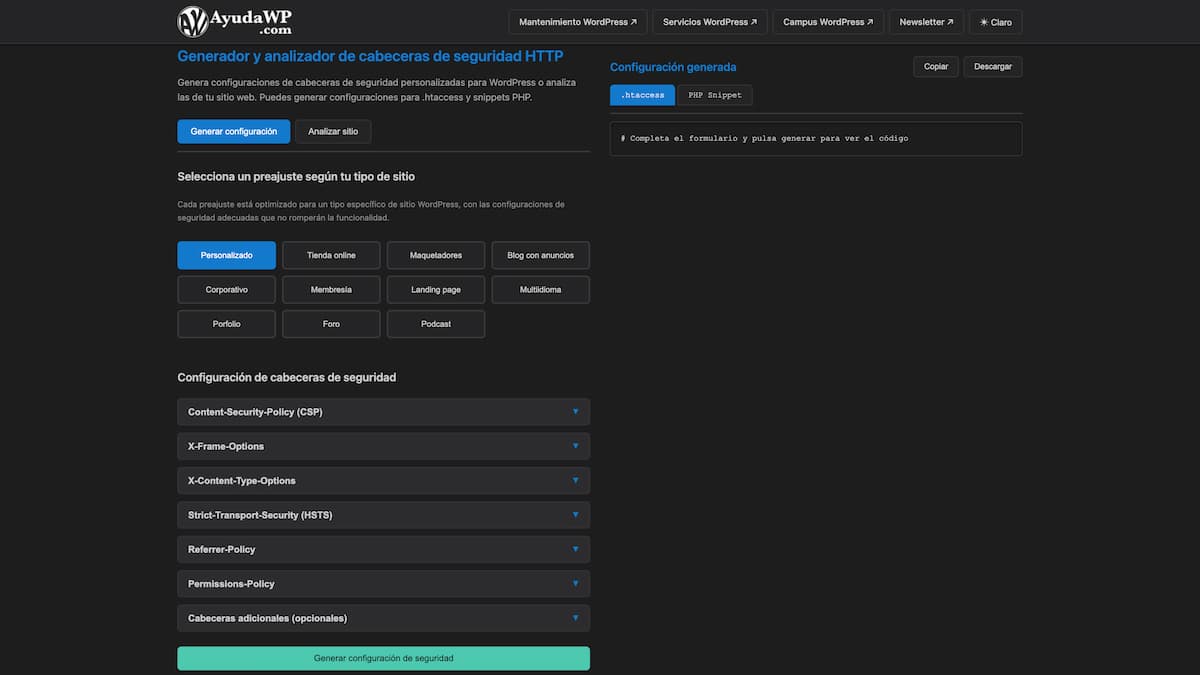Image resolution: width=1200 pixels, height=675 pixels.
Task: Select the .htaccess output tab
Action: point(642,94)
